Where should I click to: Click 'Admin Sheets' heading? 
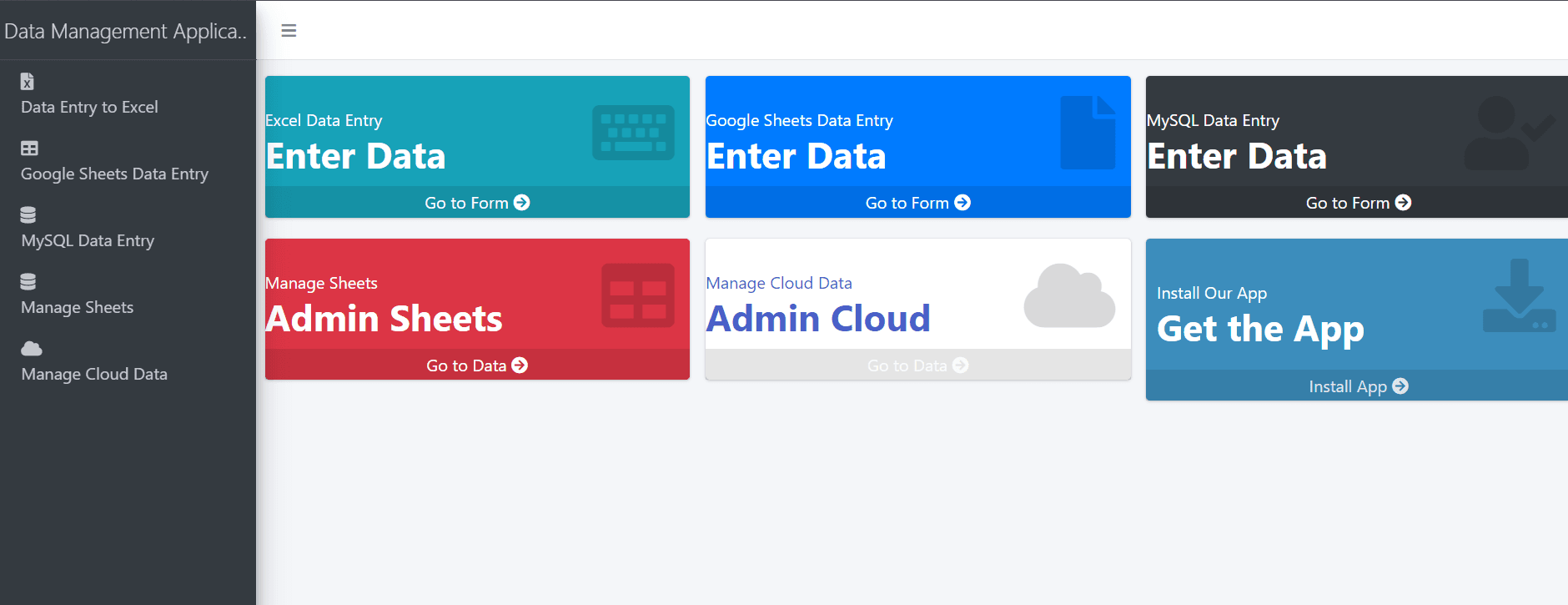click(384, 319)
